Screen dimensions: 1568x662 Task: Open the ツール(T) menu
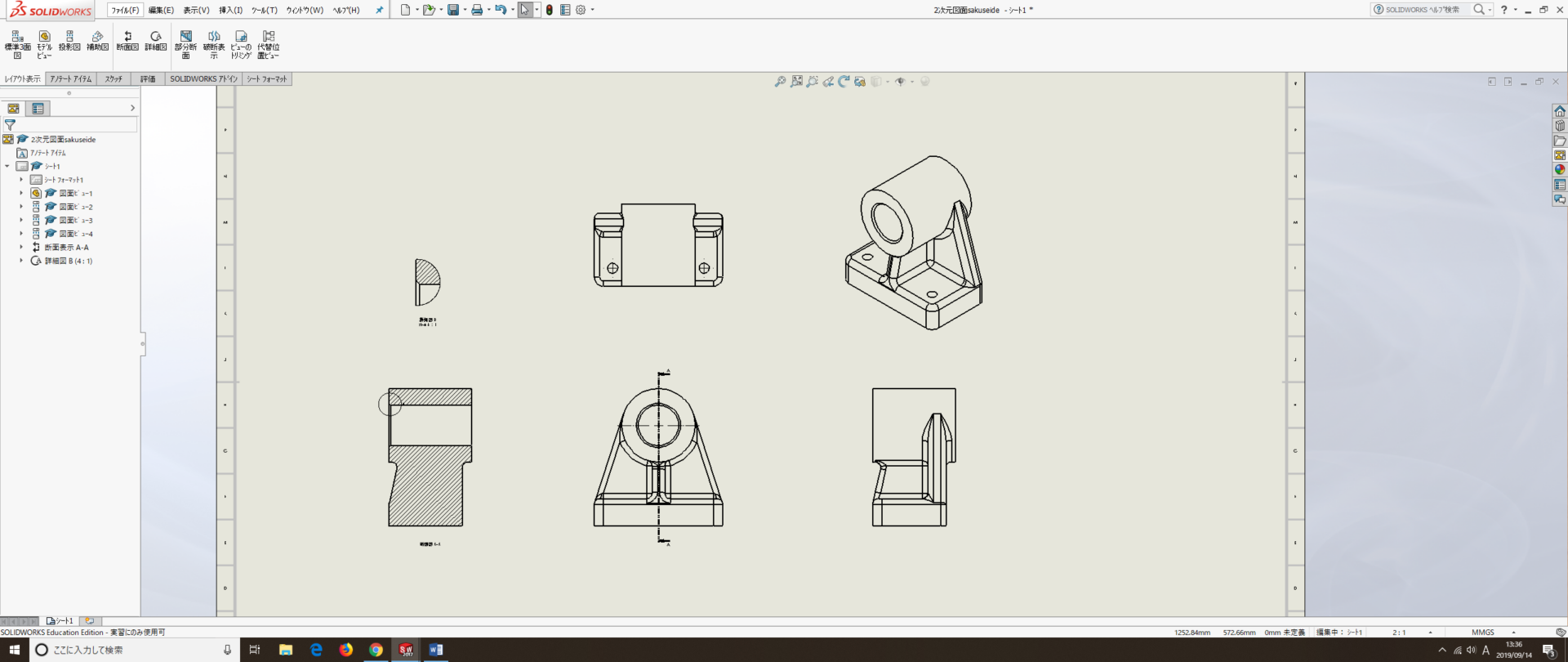coord(264,10)
